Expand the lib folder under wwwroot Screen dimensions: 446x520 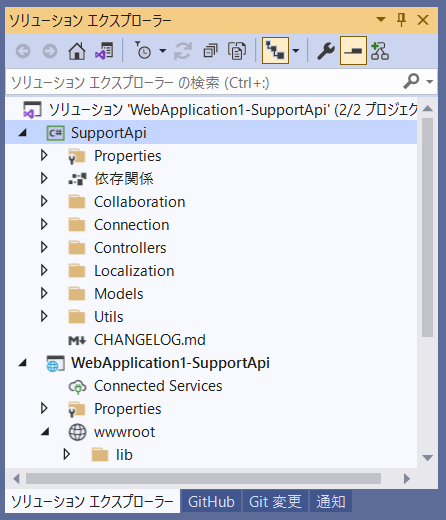66,454
